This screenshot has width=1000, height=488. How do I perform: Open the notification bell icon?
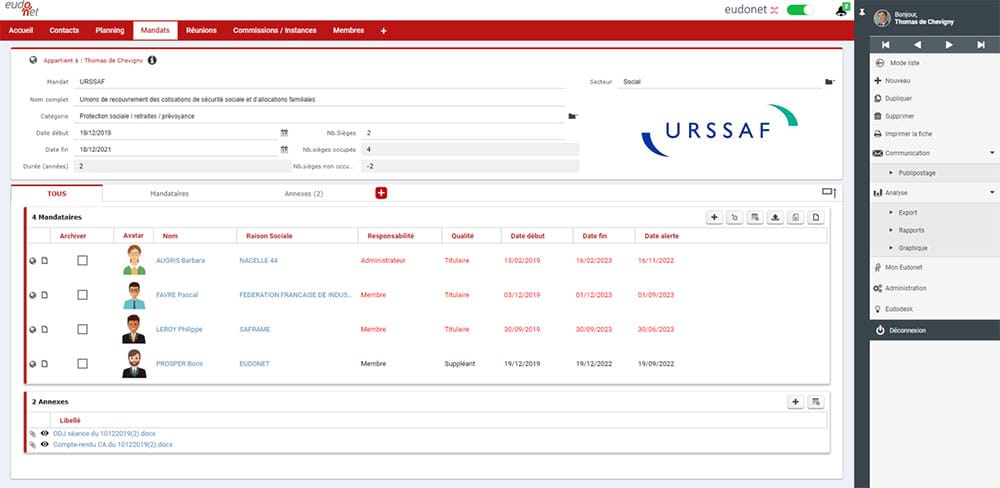pyautogui.click(x=842, y=10)
